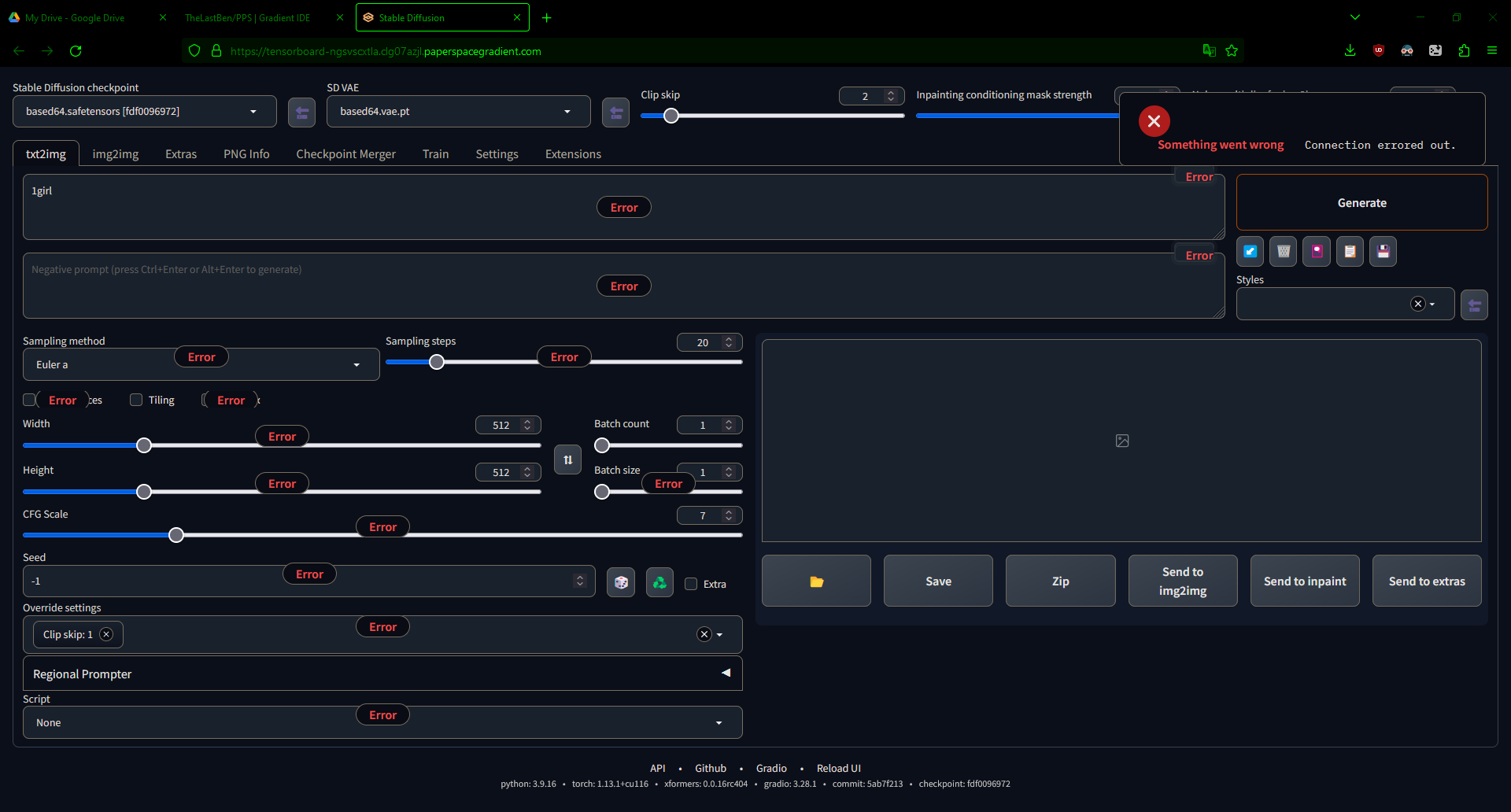
Task: Switch to the img2img tab
Action: point(116,153)
